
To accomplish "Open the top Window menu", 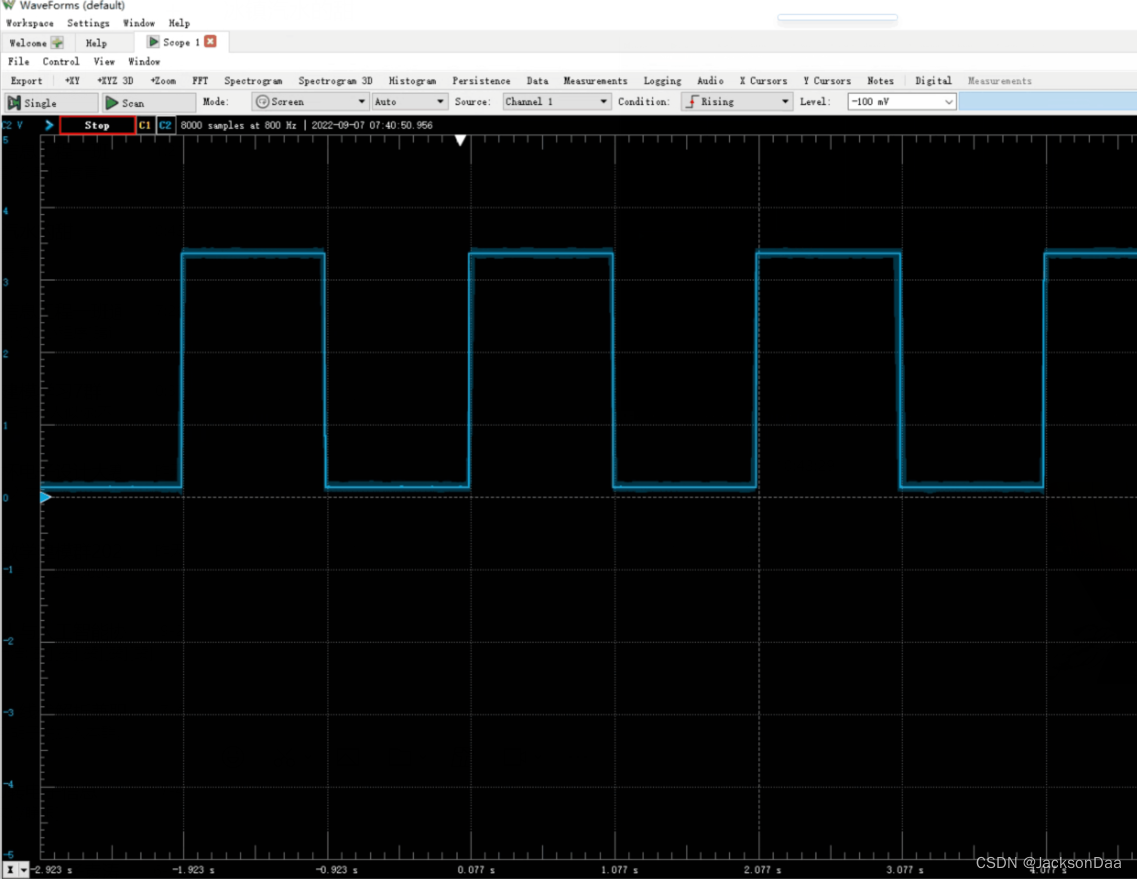I will click(x=138, y=23).
